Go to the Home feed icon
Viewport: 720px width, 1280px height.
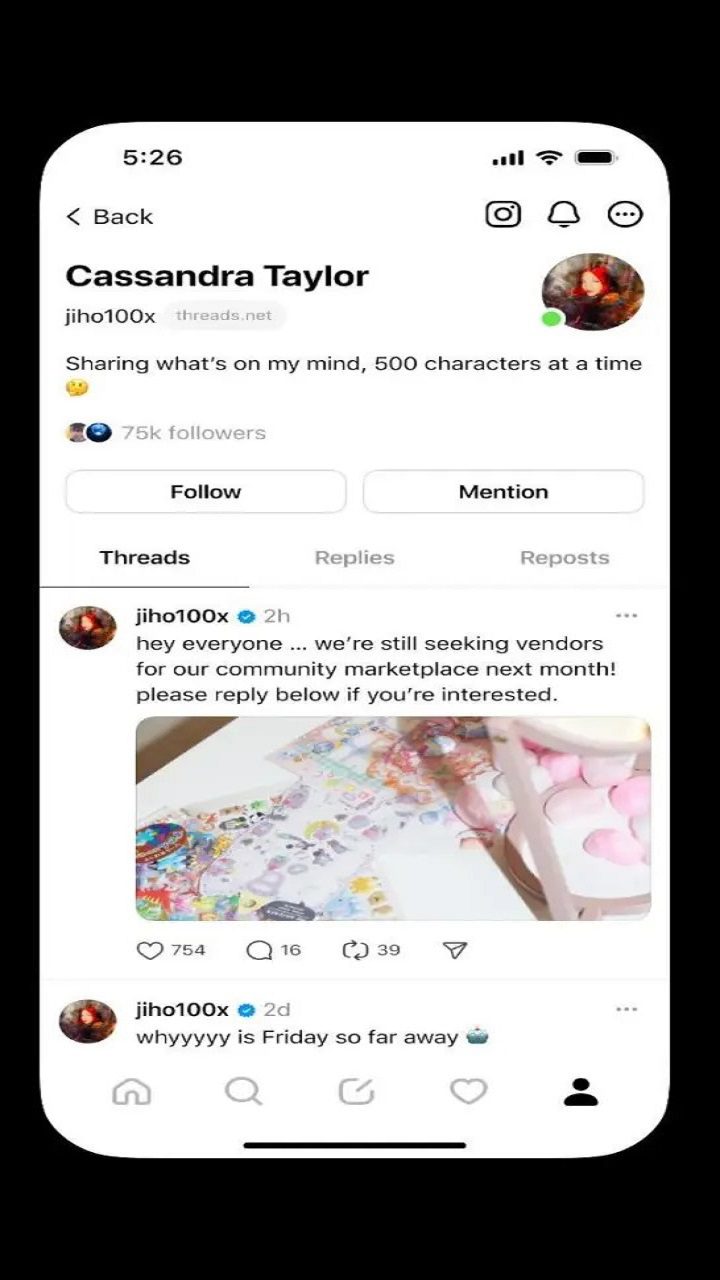pos(131,1092)
